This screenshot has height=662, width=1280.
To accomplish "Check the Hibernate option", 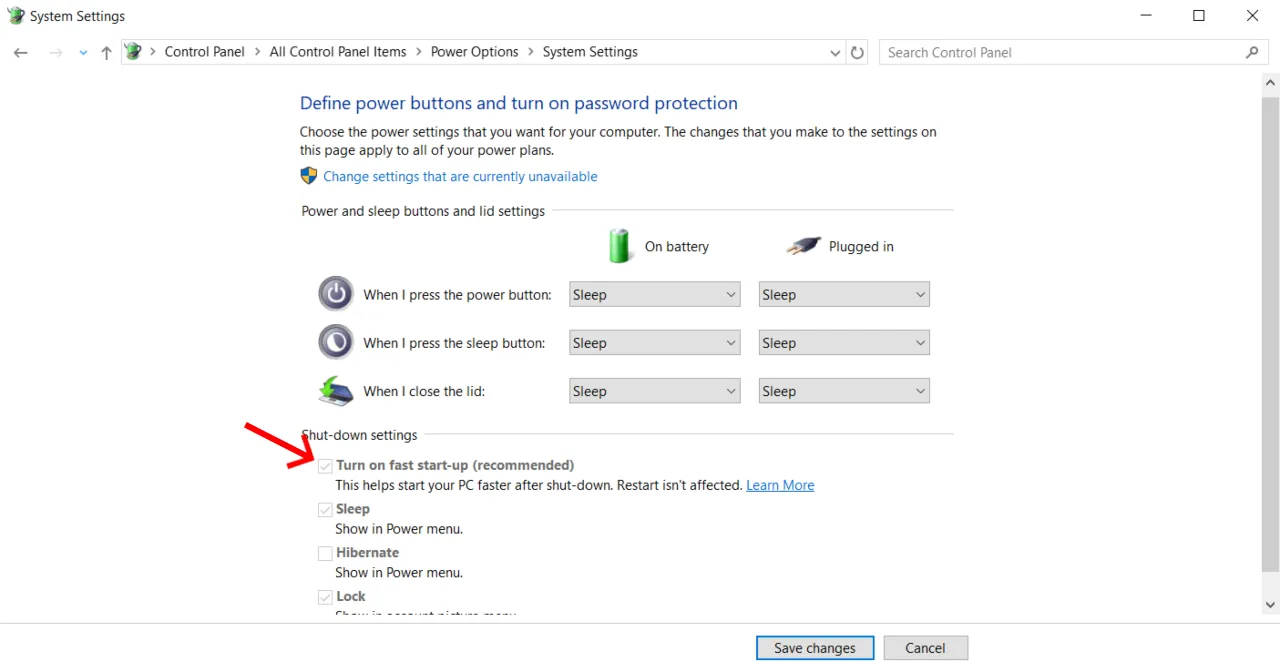I will pos(325,552).
